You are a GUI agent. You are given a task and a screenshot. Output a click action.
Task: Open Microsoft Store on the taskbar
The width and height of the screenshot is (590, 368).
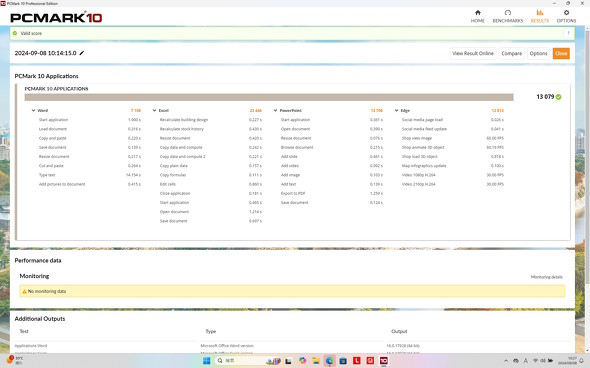click(x=343, y=361)
